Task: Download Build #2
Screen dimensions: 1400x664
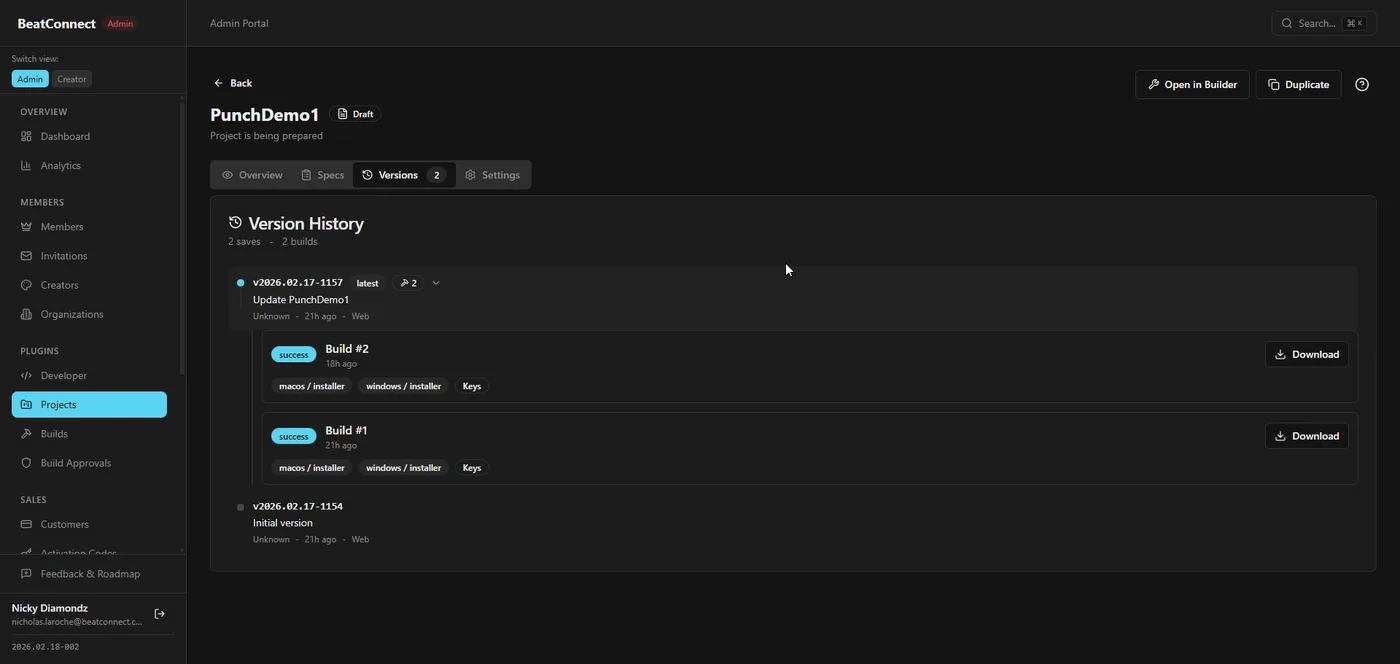Action: click(x=1306, y=352)
